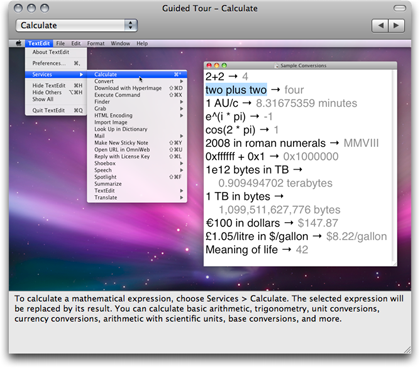The width and height of the screenshot is (420, 368).
Task: Open the Edit menu
Action: (76, 43)
